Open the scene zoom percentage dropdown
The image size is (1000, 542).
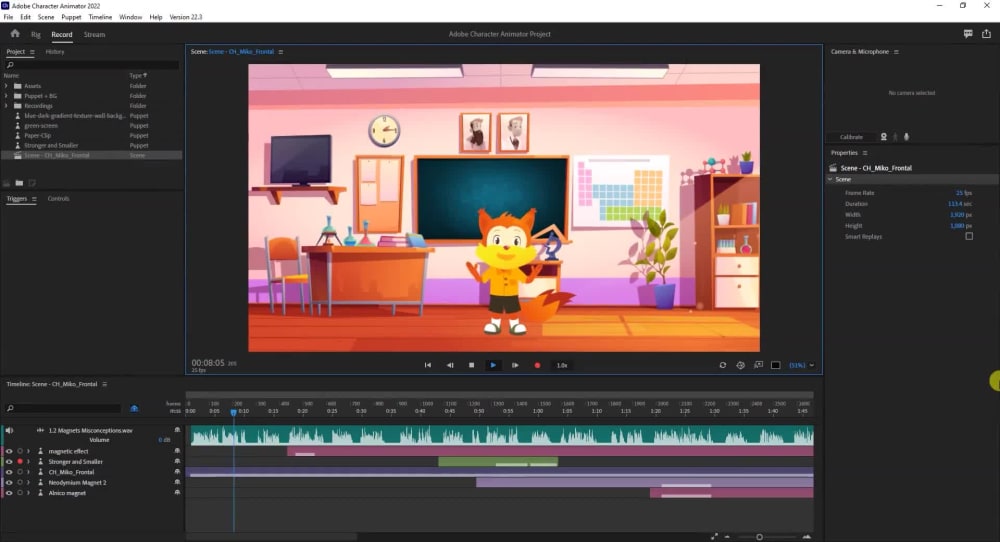(801, 365)
